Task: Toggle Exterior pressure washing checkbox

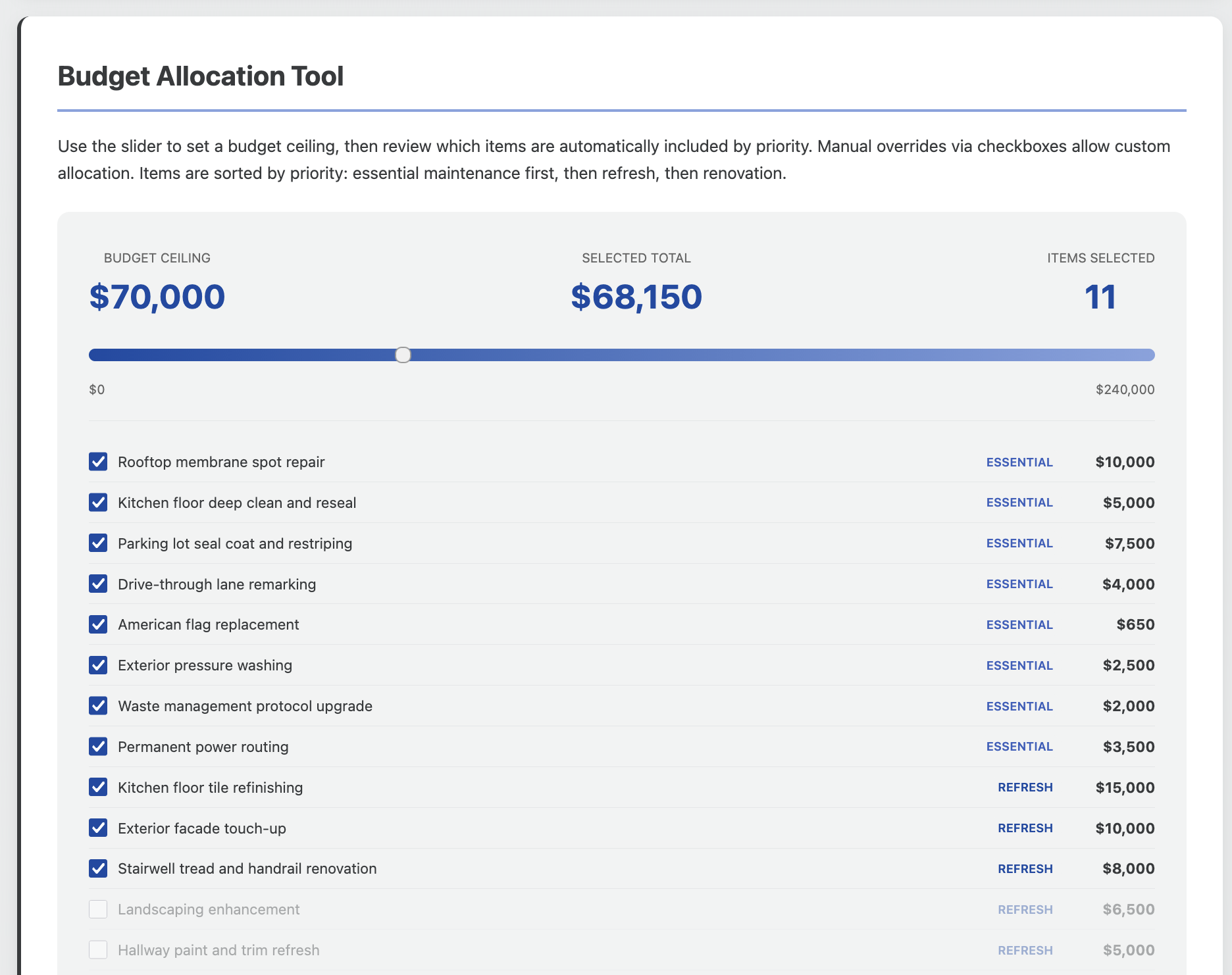Action: [x=98, y=665]
